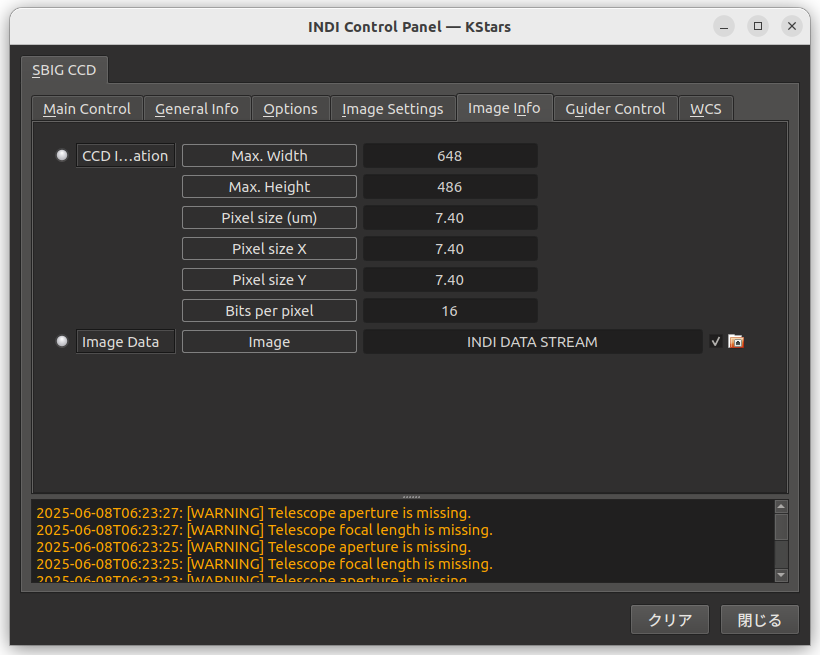Viewport: 820px width, 655px height.
Task: Click the Bits per pixel label
Action: [269, 311]
